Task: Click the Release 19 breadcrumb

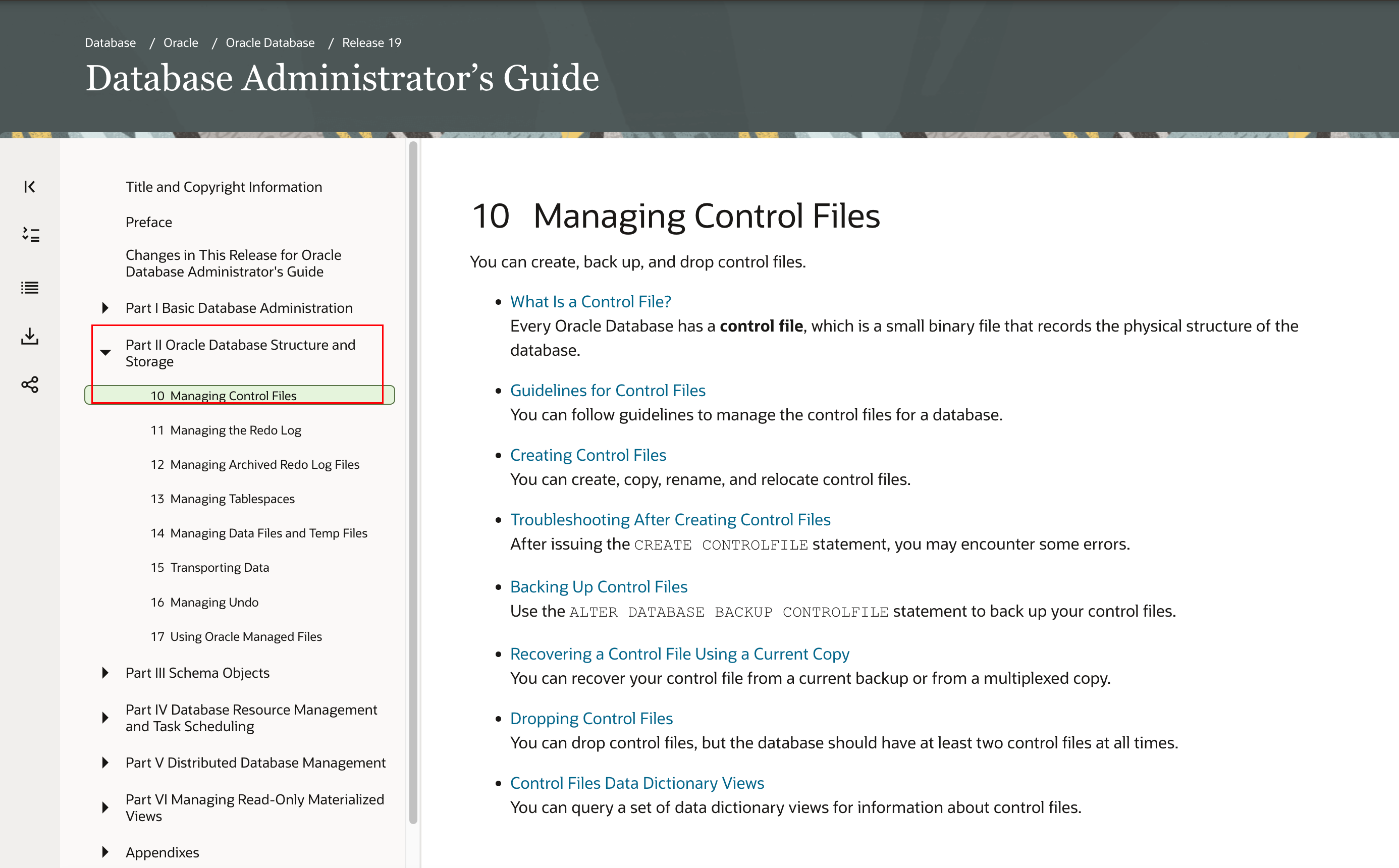Action: (371, 42)
